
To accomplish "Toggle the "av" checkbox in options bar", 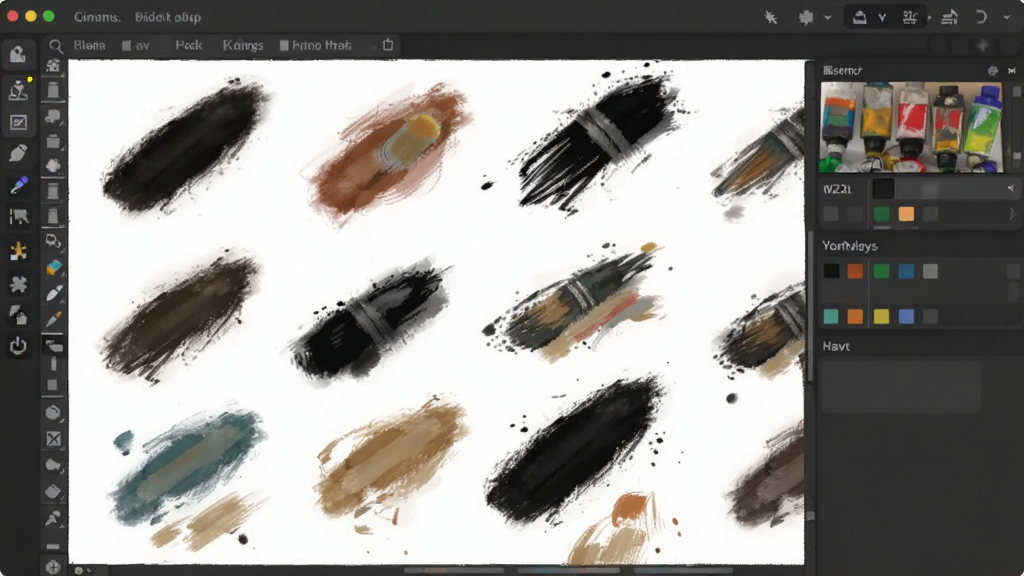I will [126, 46].
